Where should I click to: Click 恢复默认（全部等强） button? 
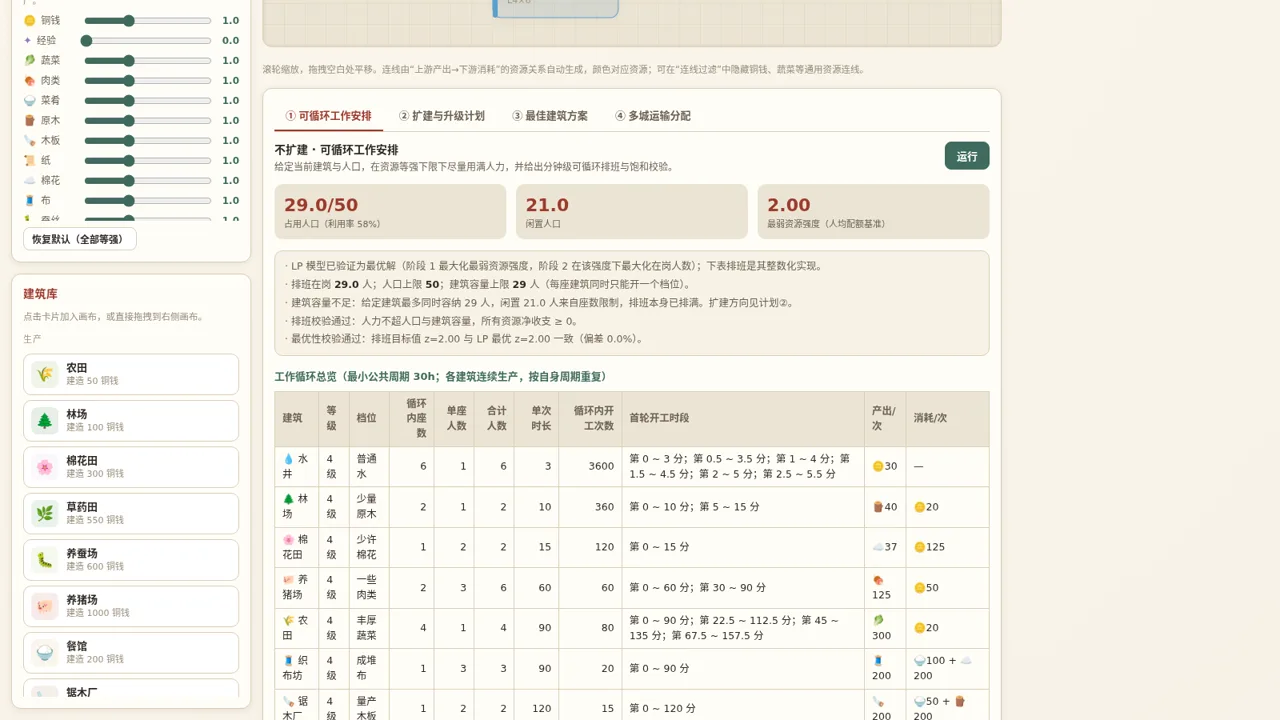(80, 239)
